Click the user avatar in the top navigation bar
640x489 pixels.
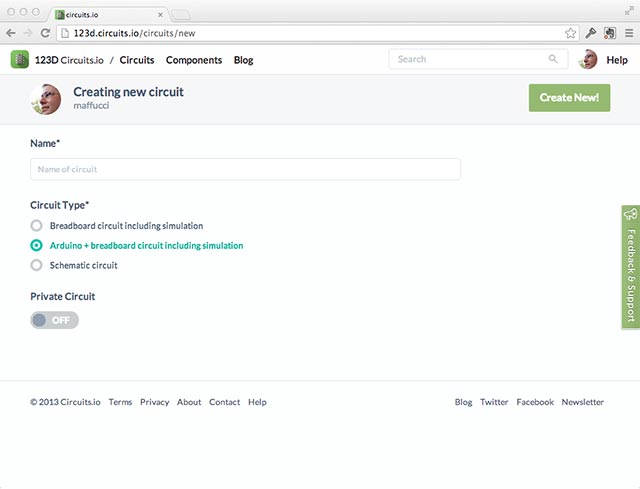[x=588, y=60]
